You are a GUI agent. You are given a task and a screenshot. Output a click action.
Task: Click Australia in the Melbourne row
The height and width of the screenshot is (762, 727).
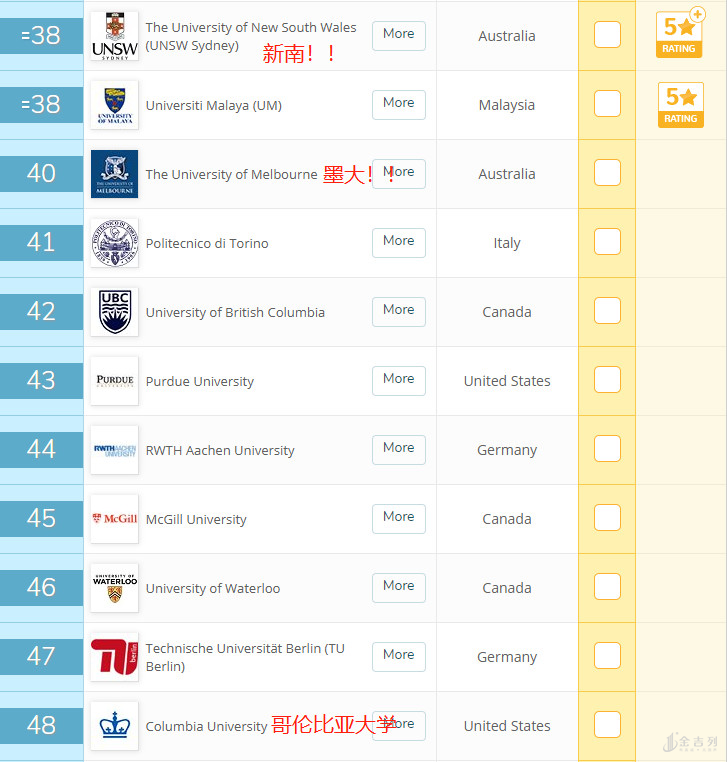pyautogui.click(x=507, y=174)
